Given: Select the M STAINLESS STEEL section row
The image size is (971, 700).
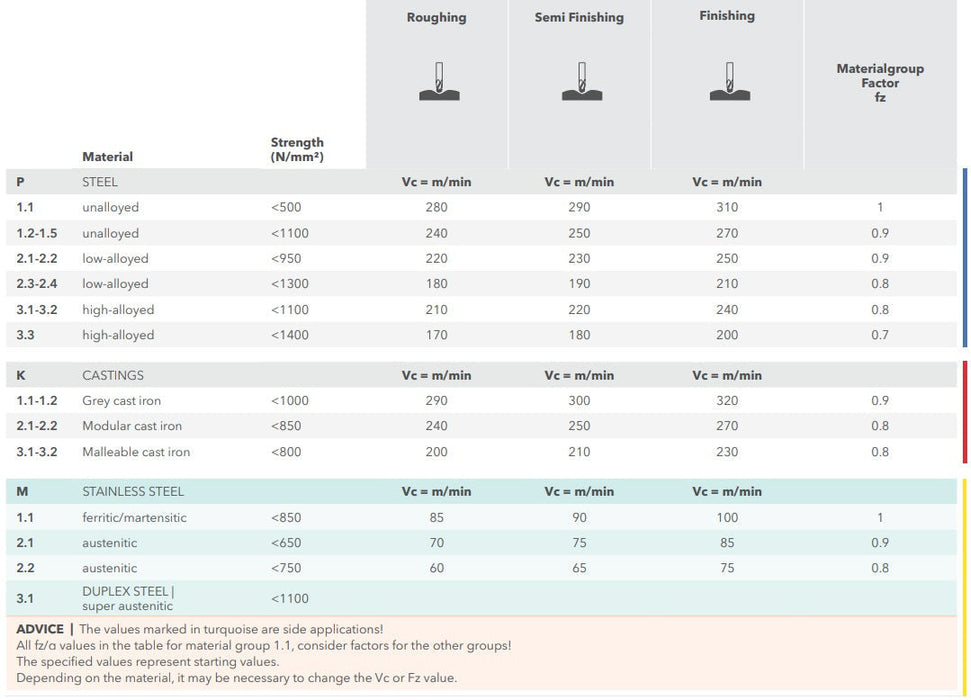Looking at the screenshot, I should [x=133, y=491].
